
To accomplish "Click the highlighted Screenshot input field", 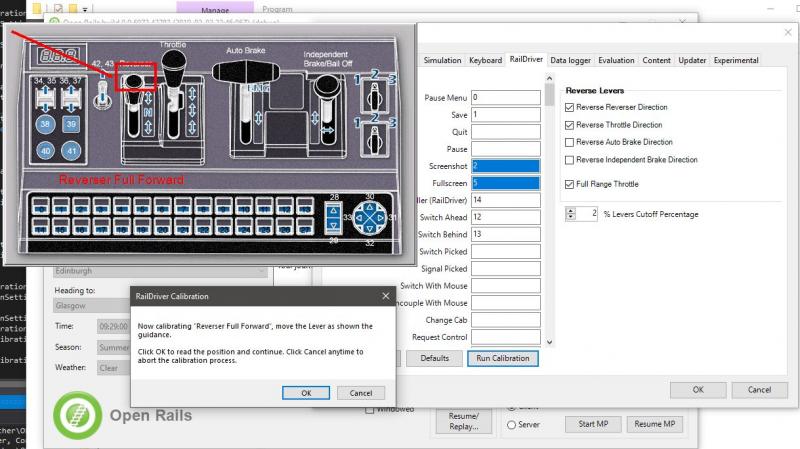I will 506,166.
